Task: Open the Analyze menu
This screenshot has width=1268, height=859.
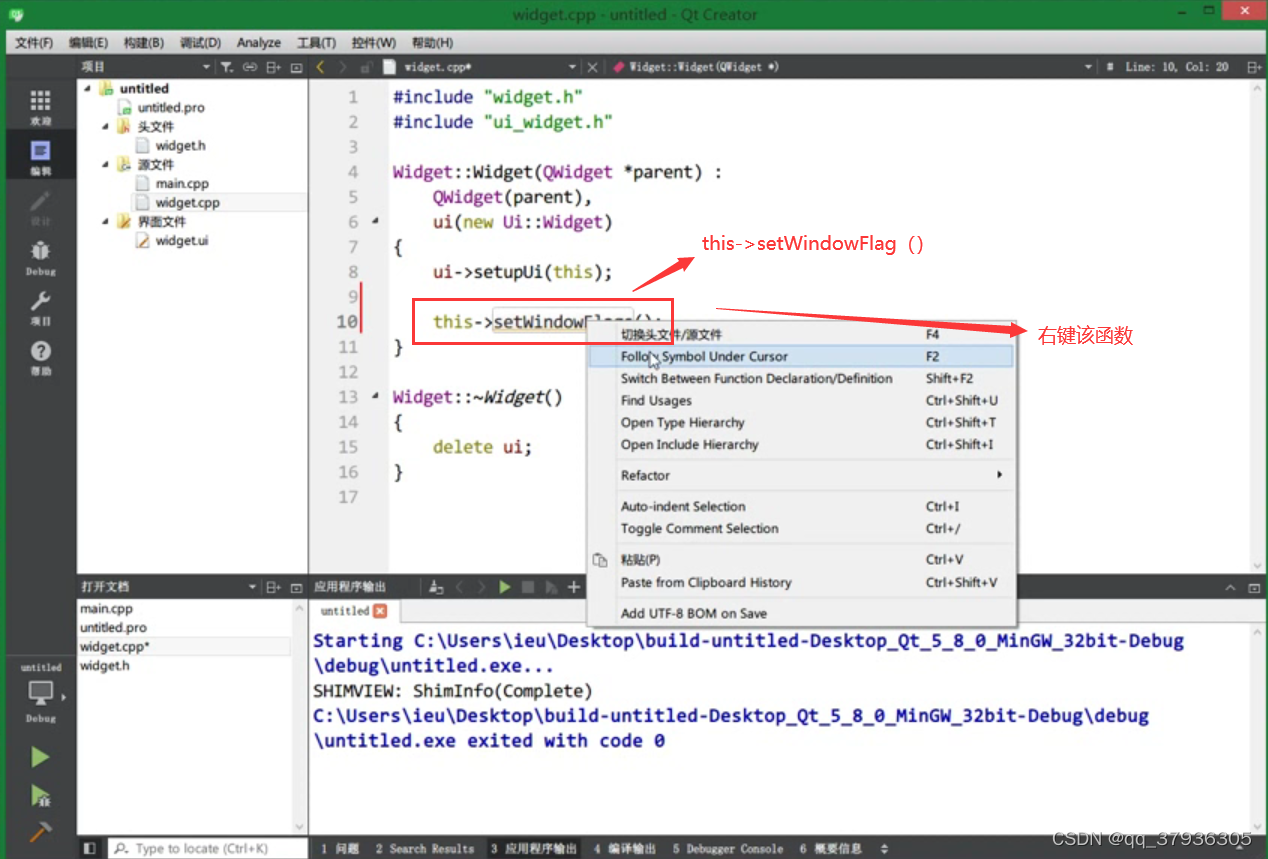Action: (x=259, y=43)
